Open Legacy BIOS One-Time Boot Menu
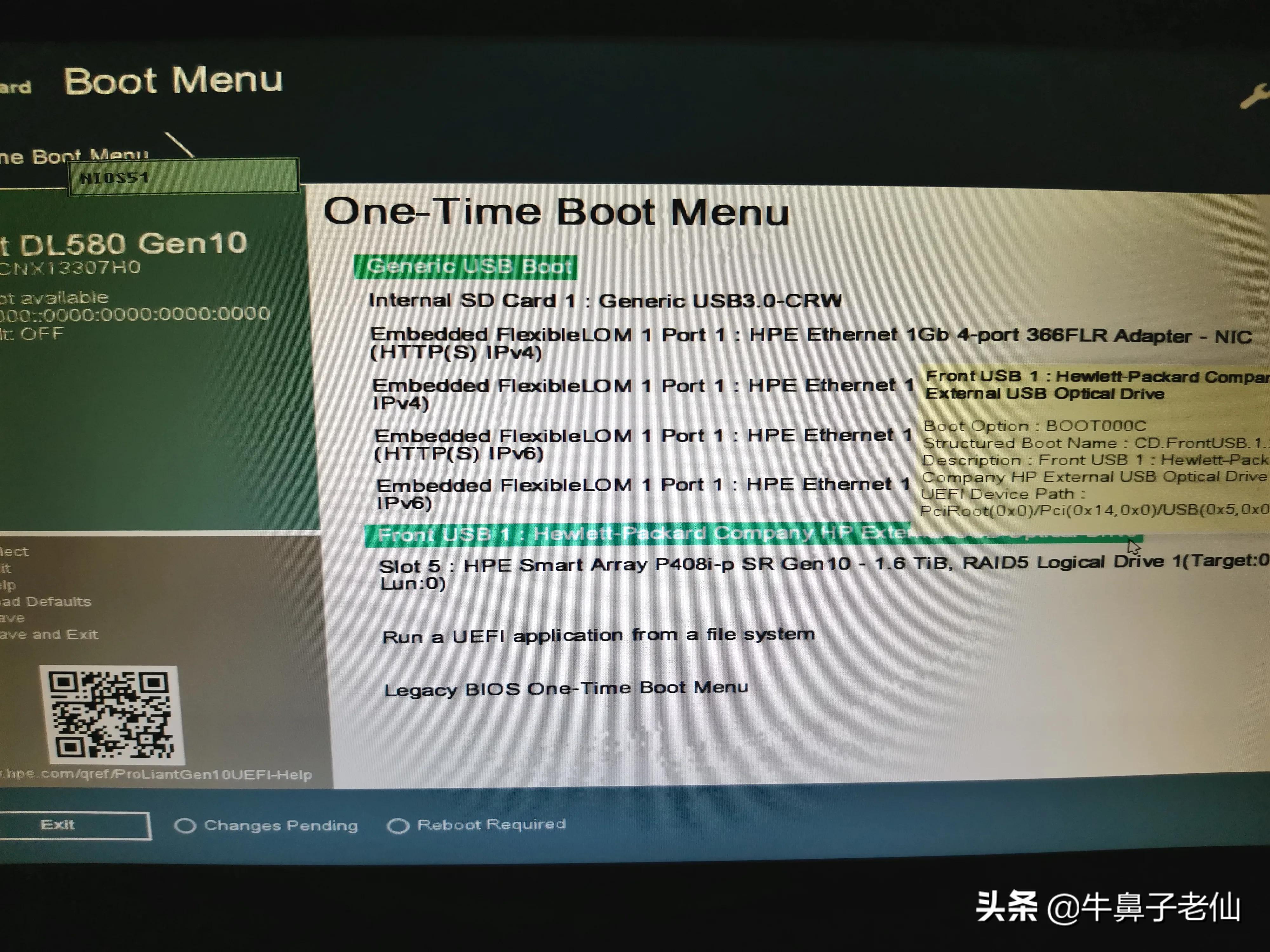The height and width of the screenshot is (952, 1270). [566, 688]
